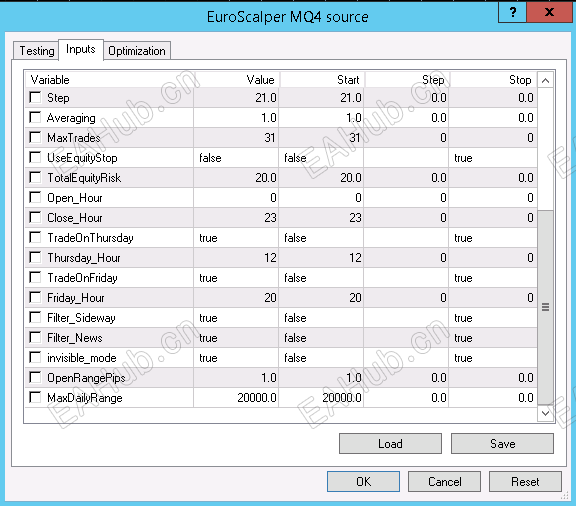Open the Filter_News value true cell

pyautogui.click(x=236, y=338)
